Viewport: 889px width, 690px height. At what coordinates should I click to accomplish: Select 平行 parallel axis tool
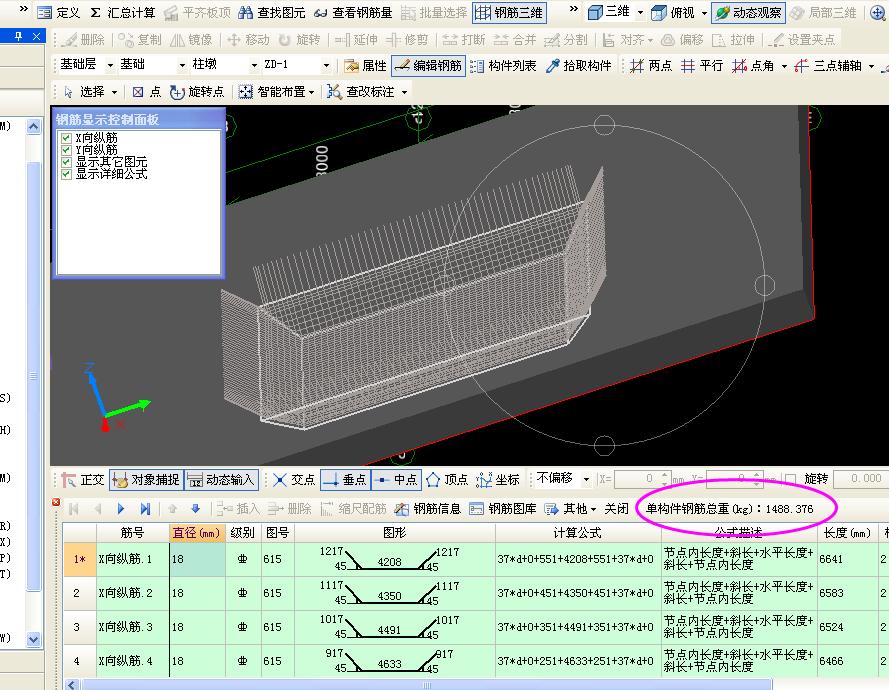click(702, 66)
